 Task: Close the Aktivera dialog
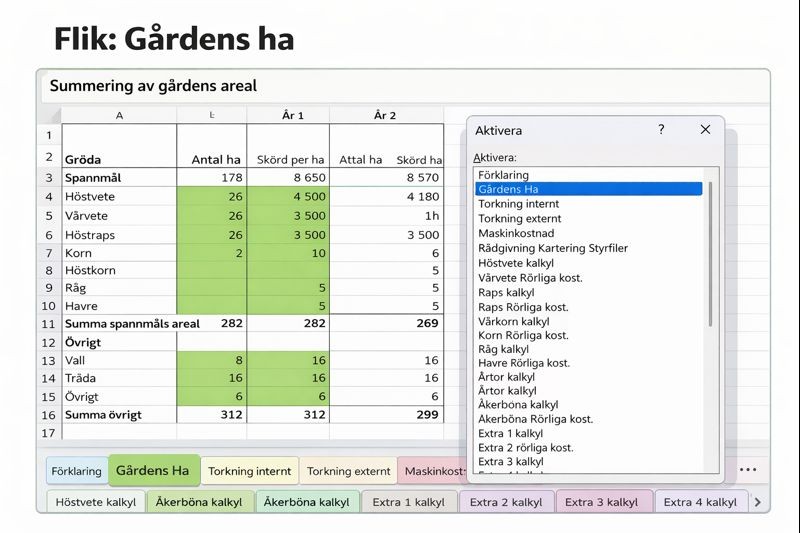[x=705, y=130]
